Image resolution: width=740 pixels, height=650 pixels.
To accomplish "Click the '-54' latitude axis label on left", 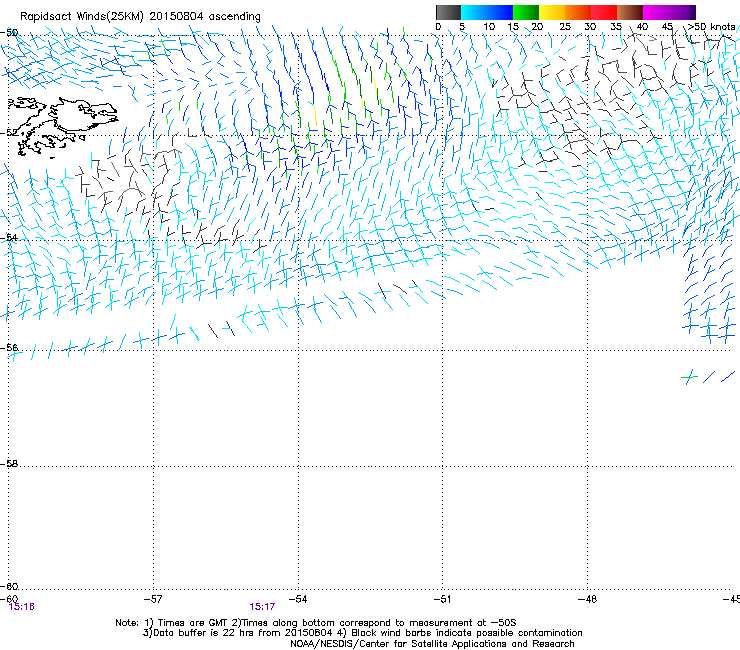I will 9,237.
